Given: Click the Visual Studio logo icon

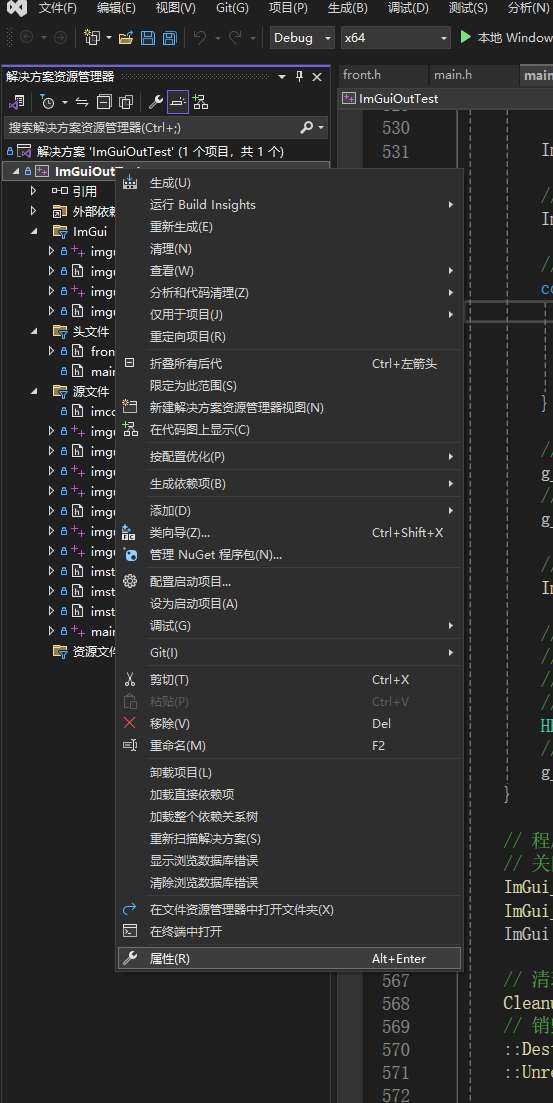Looking at the screenshot, I should (x=17, y=8).
